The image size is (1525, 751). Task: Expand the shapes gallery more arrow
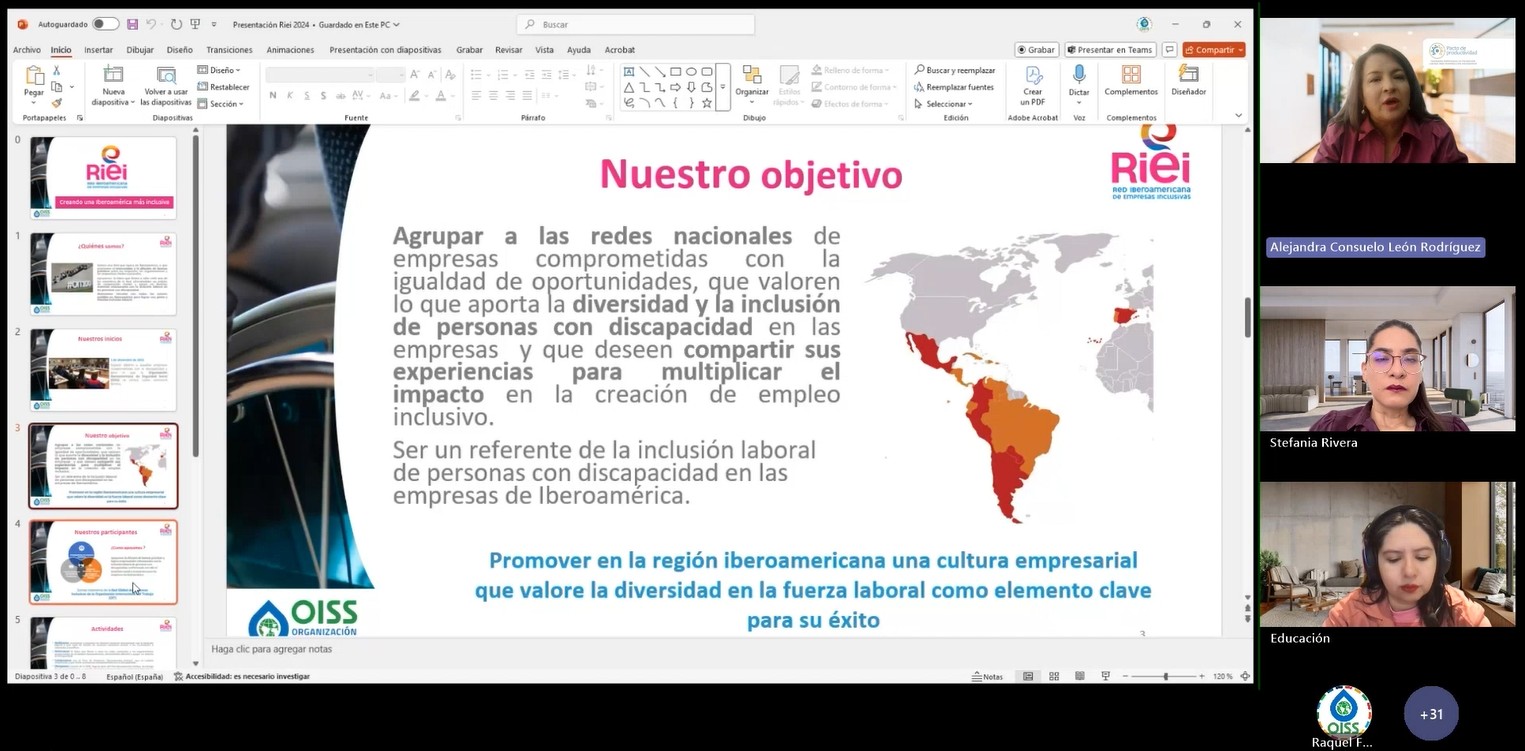click(x=722, y=87)
